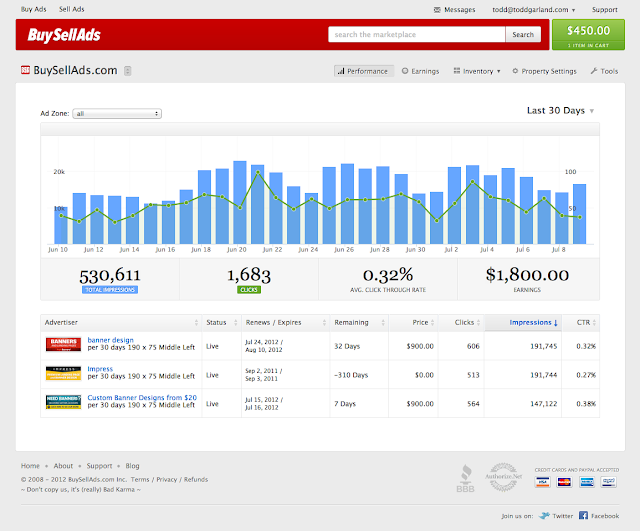Click the Total Impressions blue legend label
Image resolution: width=640 pixels, height=531 pixels.
110,290
